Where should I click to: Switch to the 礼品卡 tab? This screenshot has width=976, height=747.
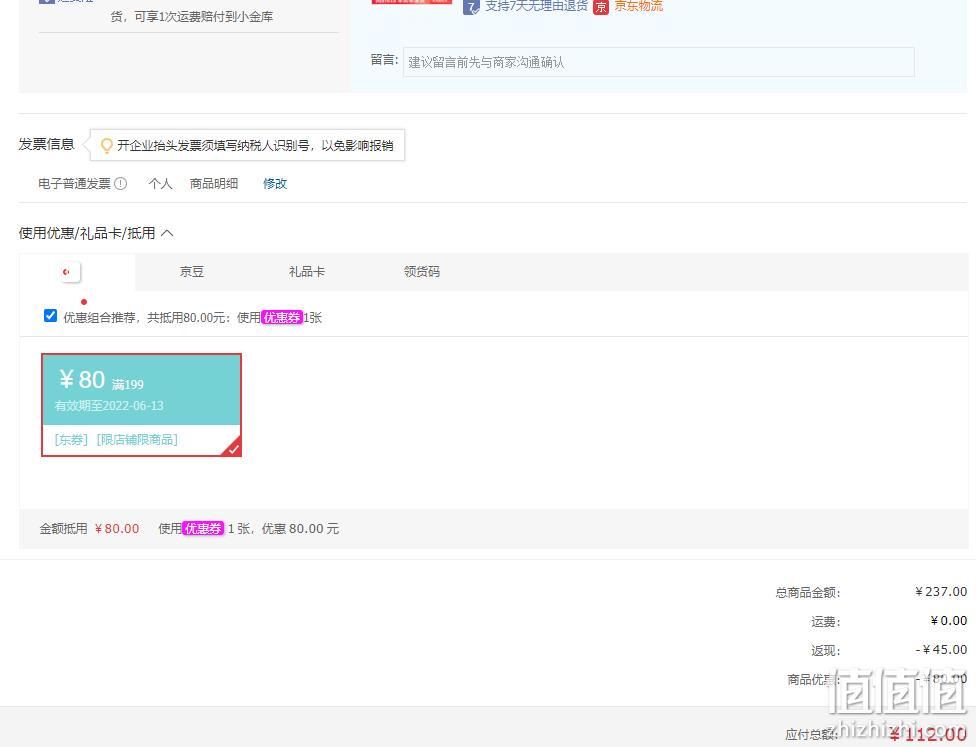(307, 272)
